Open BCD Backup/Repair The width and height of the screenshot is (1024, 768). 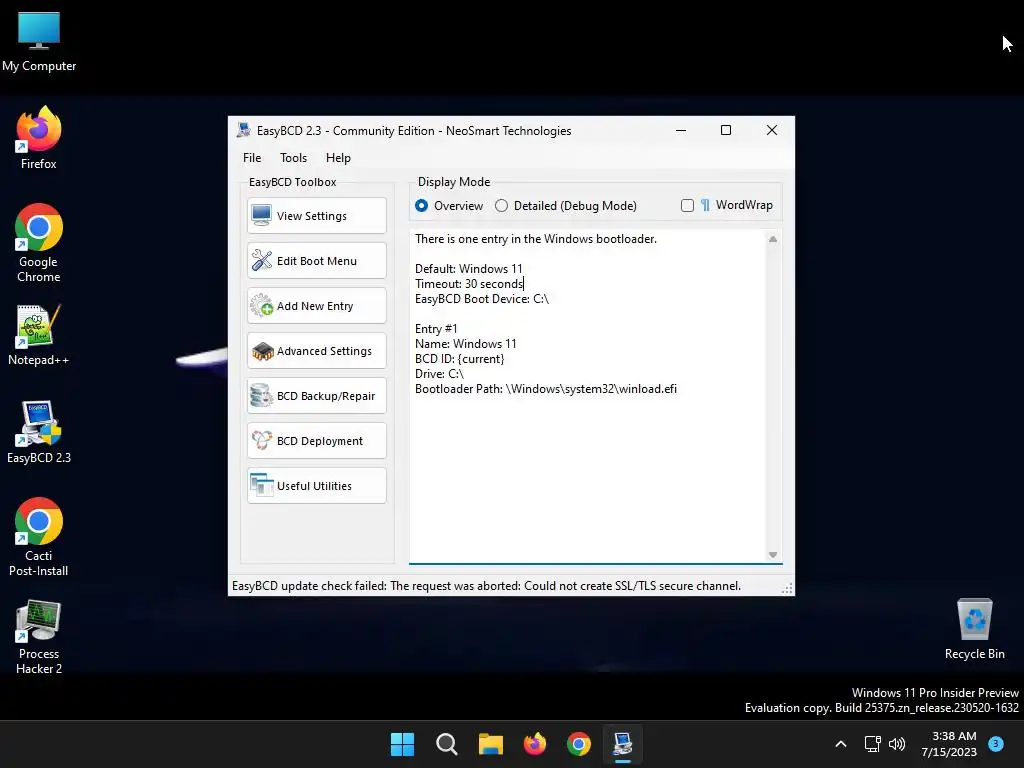tap(317, 396)
